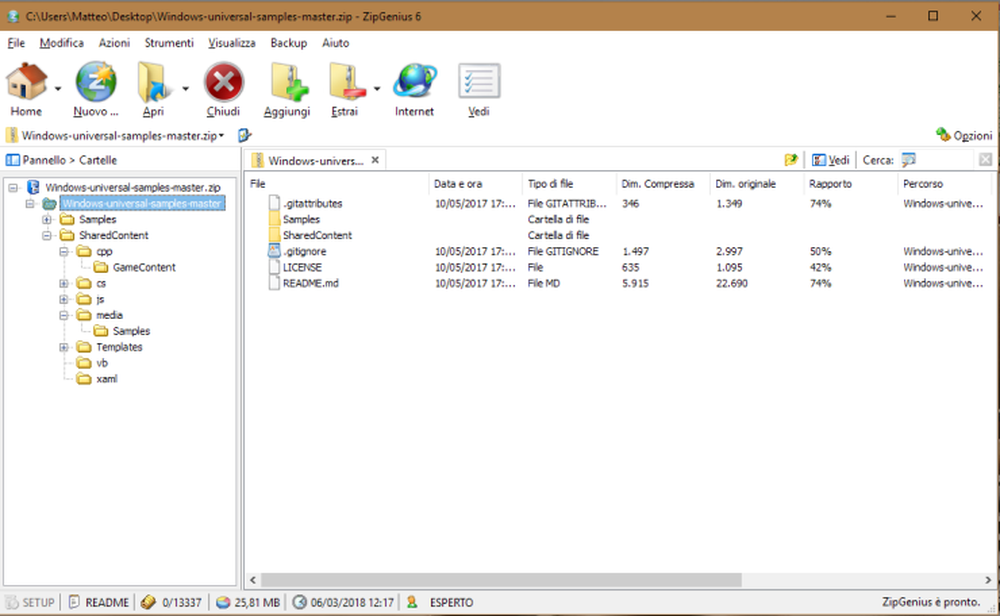The image size is (1000, 616).
Task: Open the Windows-universal-samples-master.zip dropdown
Action: click(x=221, y=136)
